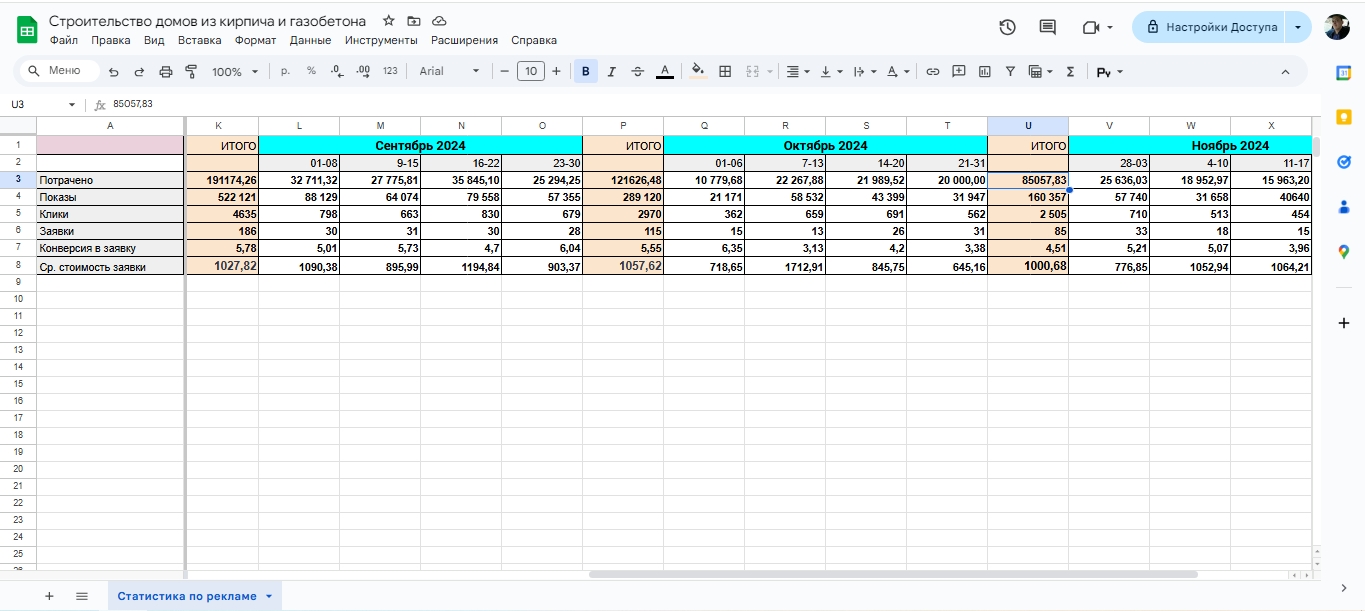
Task: Open the zoom 100% dropdown
Action: point(234,72)
